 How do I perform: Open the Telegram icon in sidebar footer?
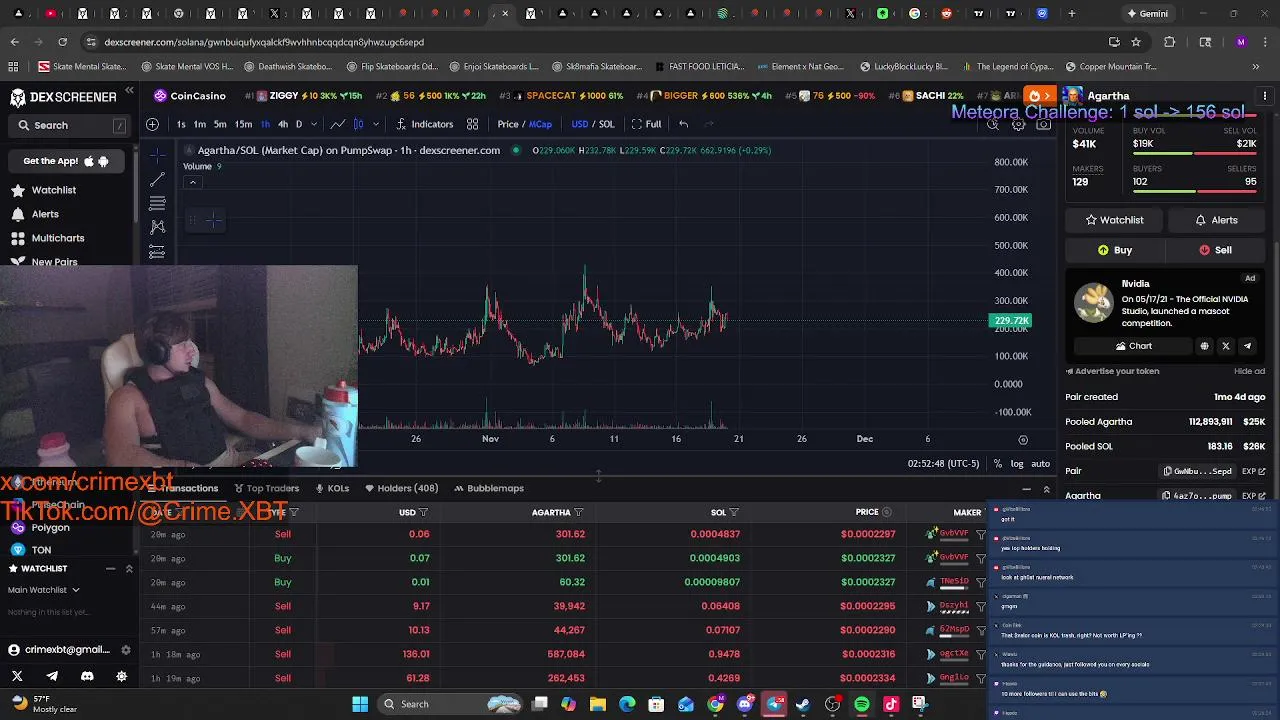pos(52,676)
